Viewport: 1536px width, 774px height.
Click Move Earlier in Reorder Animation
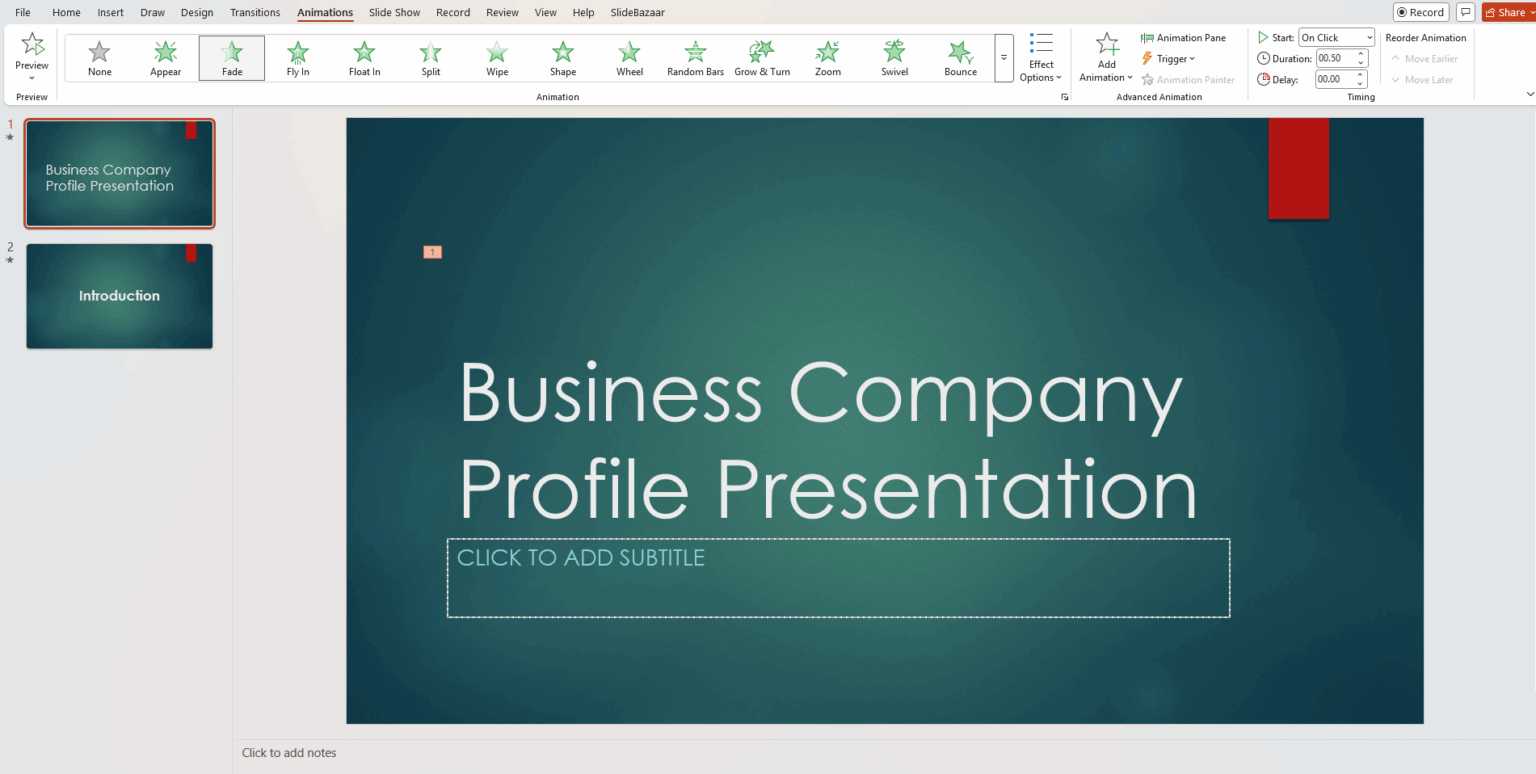click(x=1424, y=59)
